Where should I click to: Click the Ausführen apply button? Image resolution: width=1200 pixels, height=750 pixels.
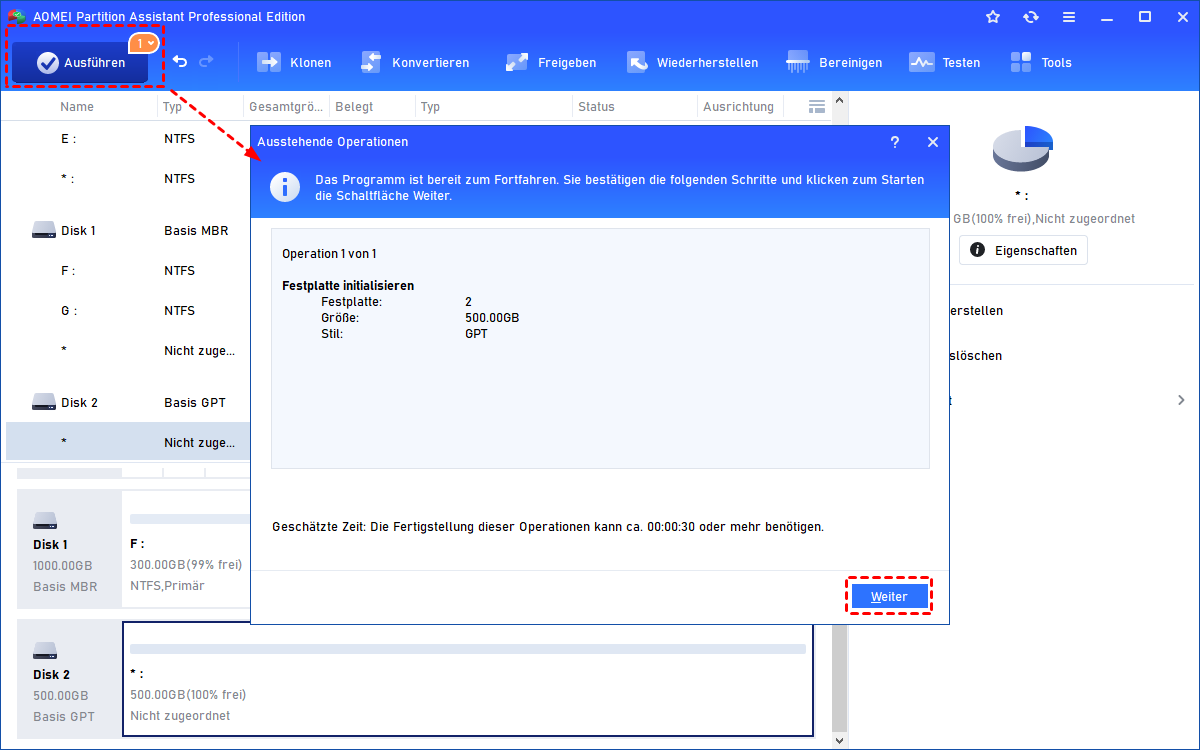tap(80, 62)
